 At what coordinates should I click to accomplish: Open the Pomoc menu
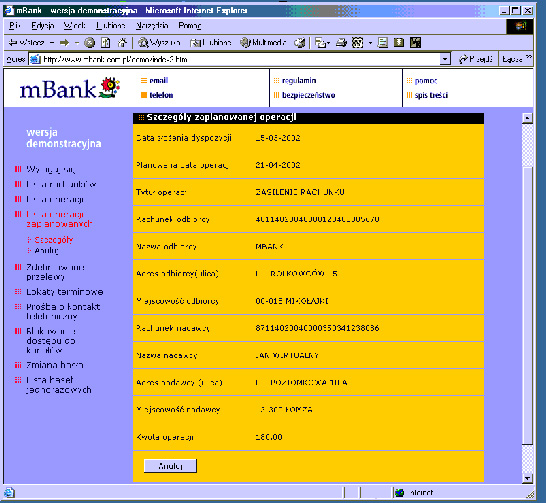pyautogui.click(x=190, y=26)
